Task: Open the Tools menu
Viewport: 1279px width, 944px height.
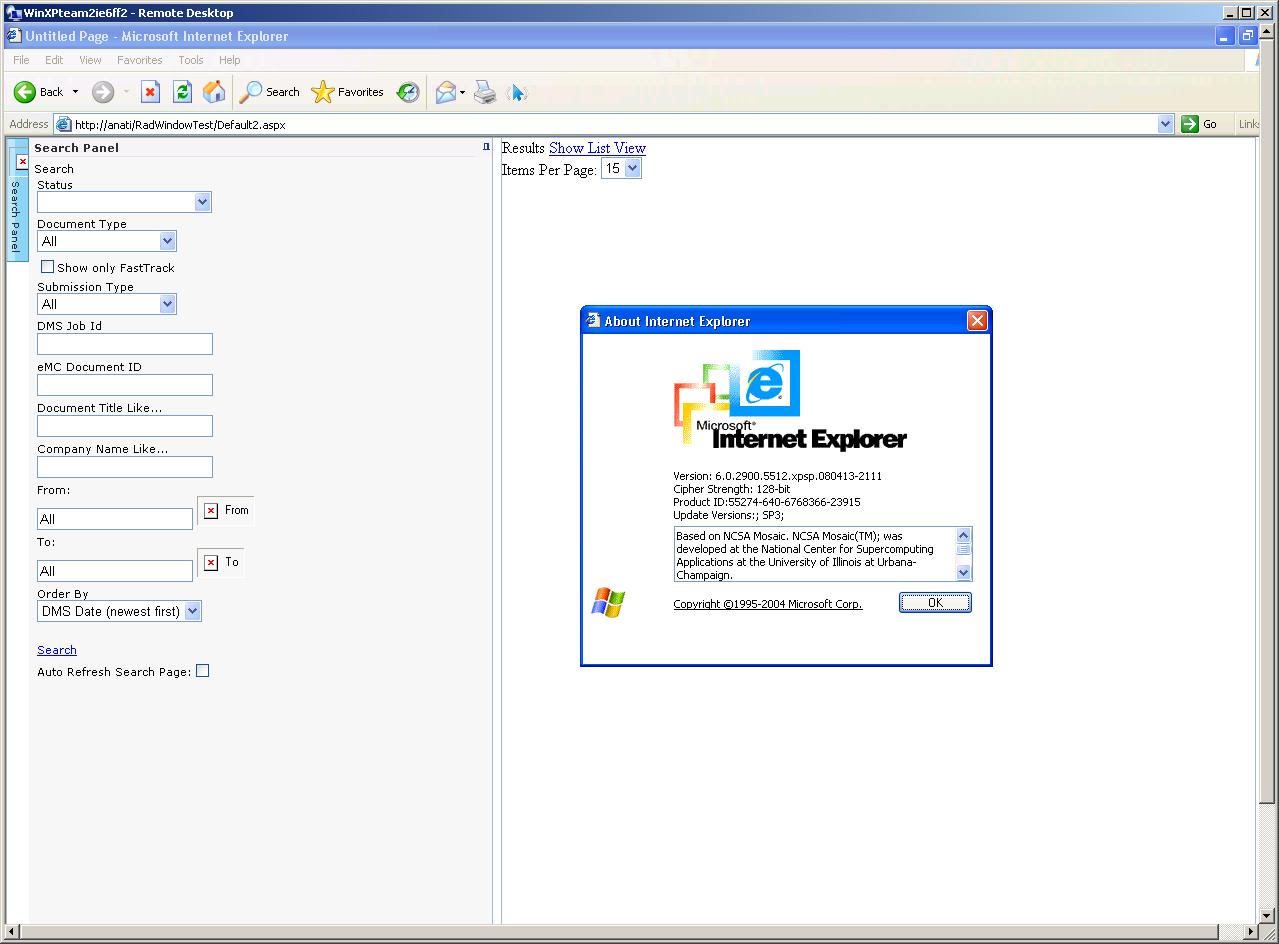Action: 191,60
